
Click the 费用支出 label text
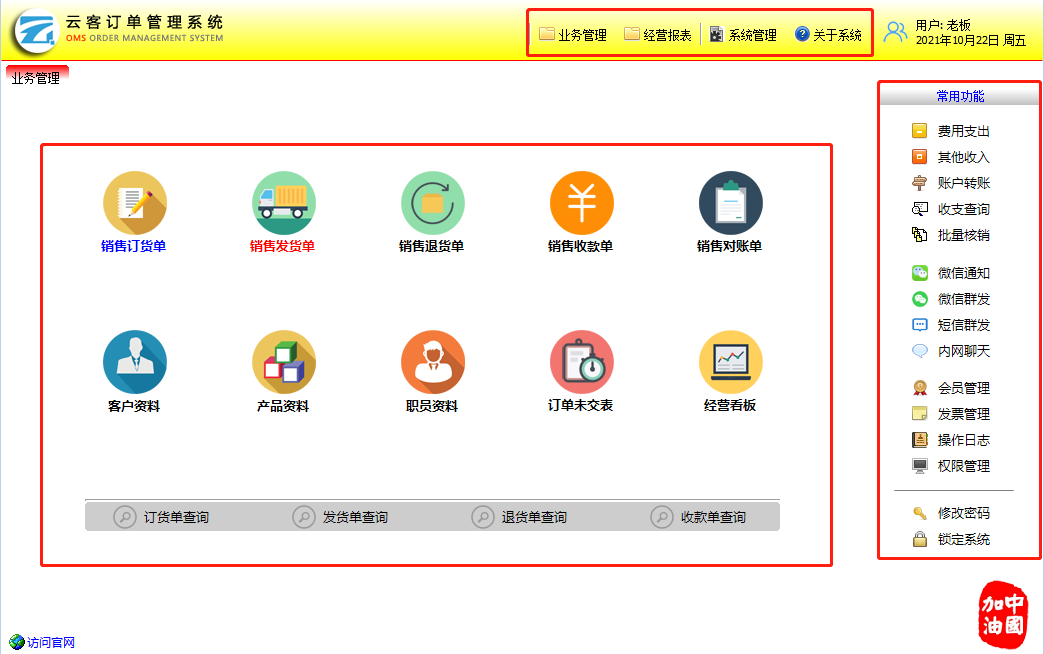coord(963,131)
